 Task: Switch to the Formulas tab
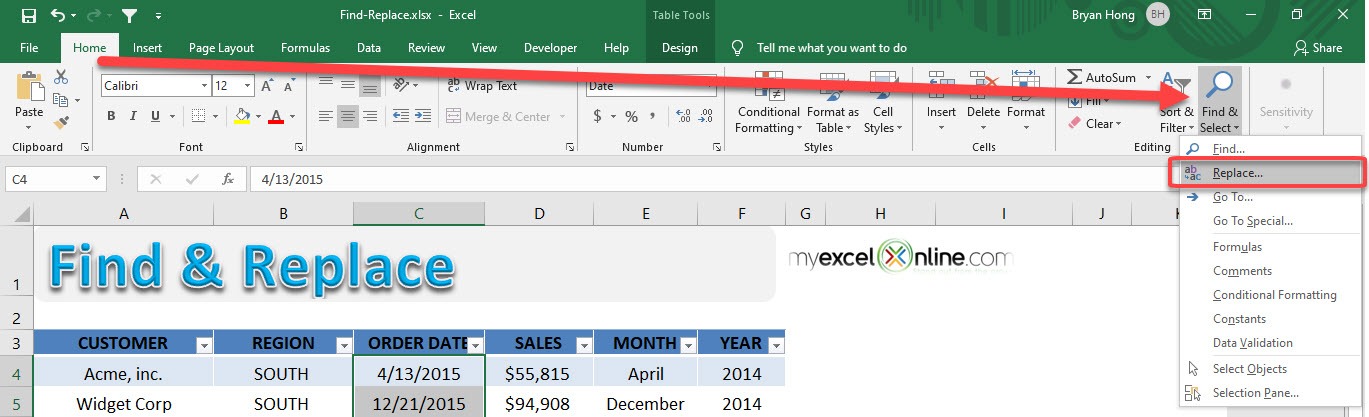pyautogui.click(x=305, y=48)
